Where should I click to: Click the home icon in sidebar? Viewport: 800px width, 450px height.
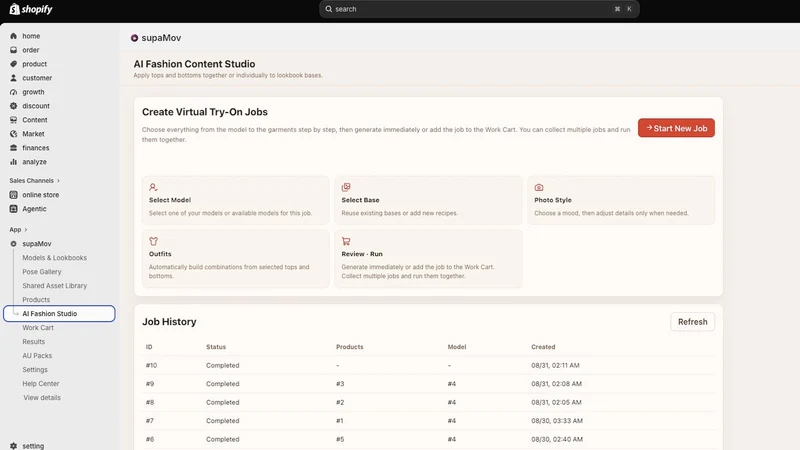[x=13, y=36]
